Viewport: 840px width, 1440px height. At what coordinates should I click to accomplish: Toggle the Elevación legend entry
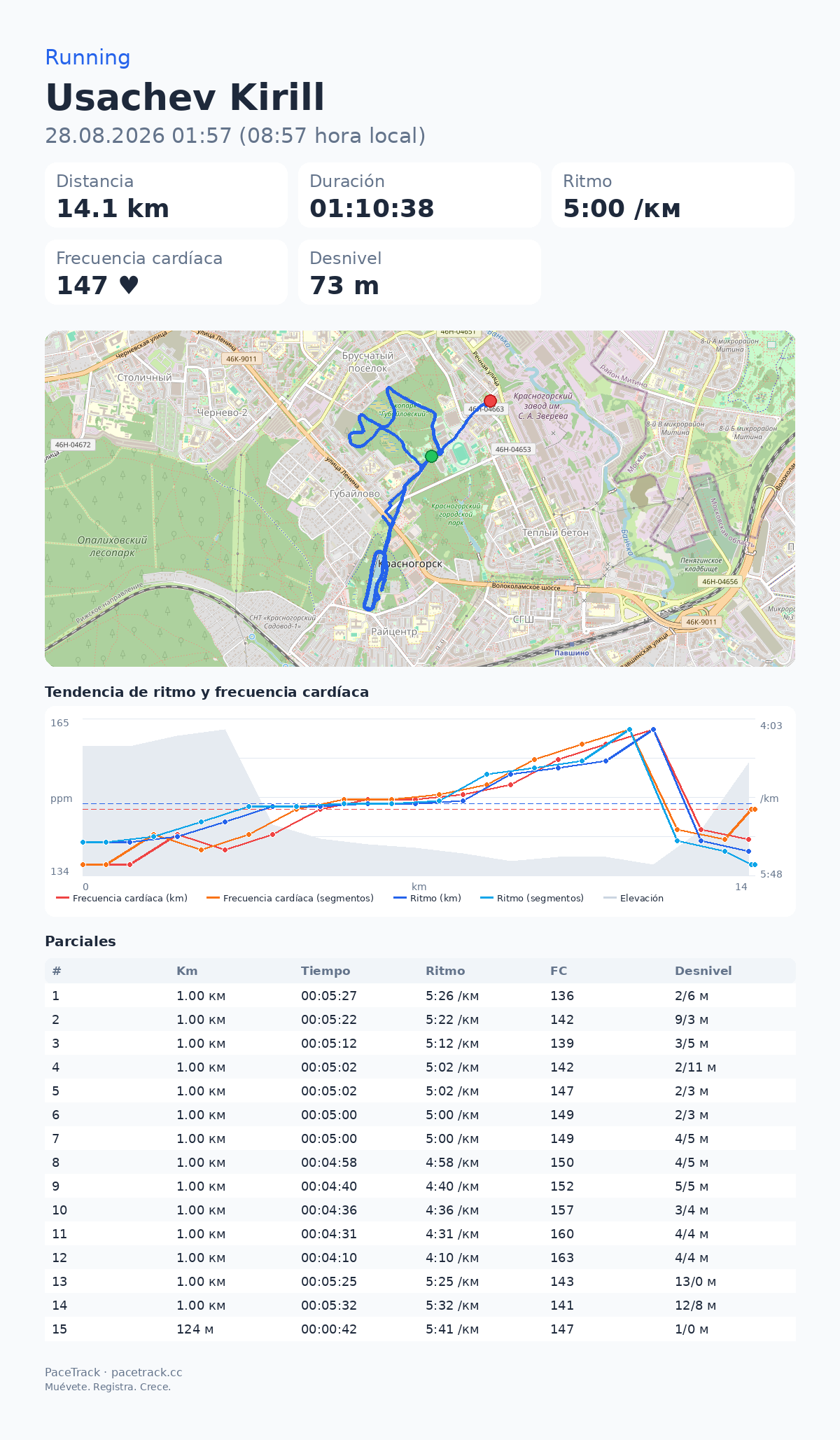pyautogui.click(x=633, y=898)
